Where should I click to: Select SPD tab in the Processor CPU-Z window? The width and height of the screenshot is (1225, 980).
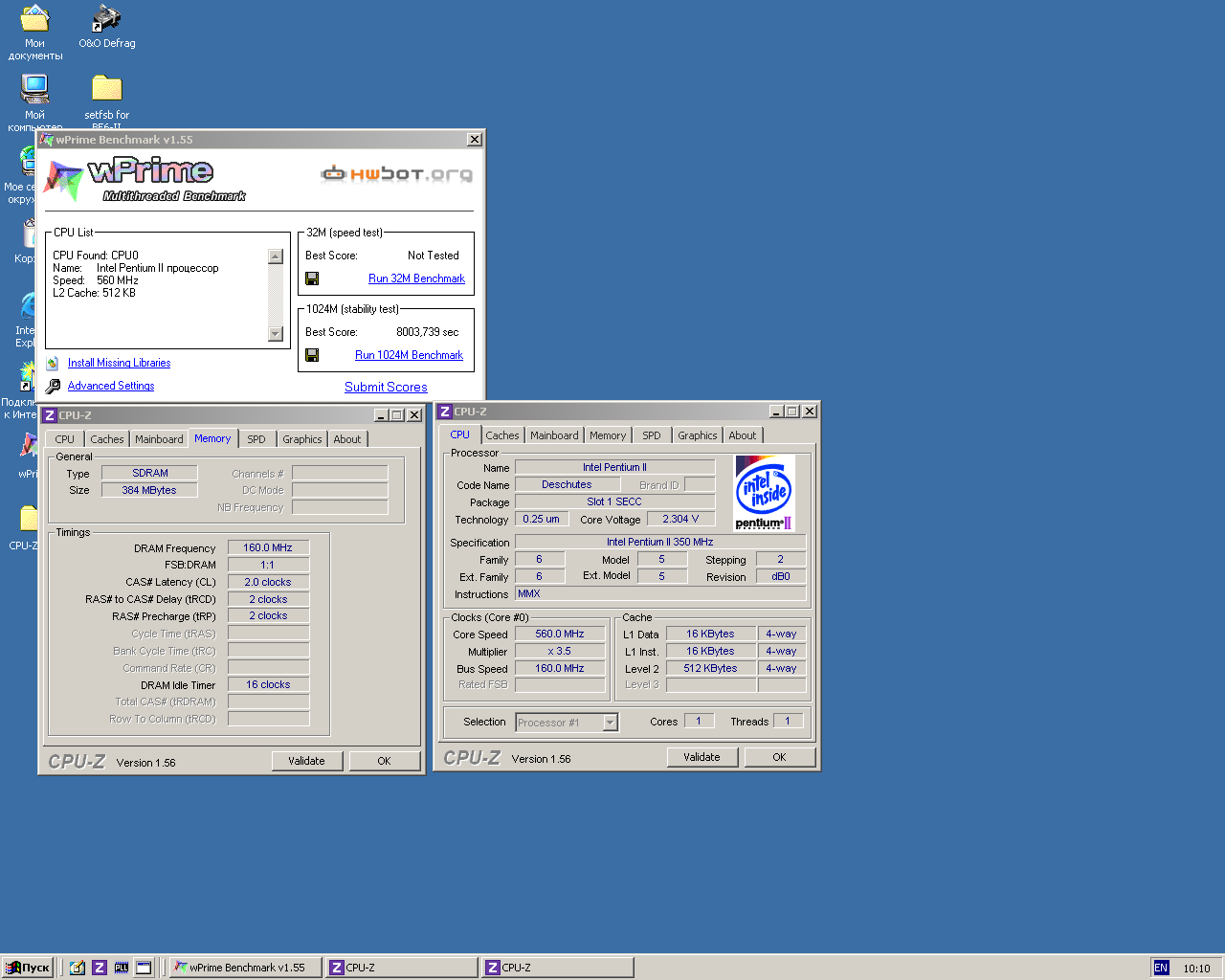(x=652, y=435)
